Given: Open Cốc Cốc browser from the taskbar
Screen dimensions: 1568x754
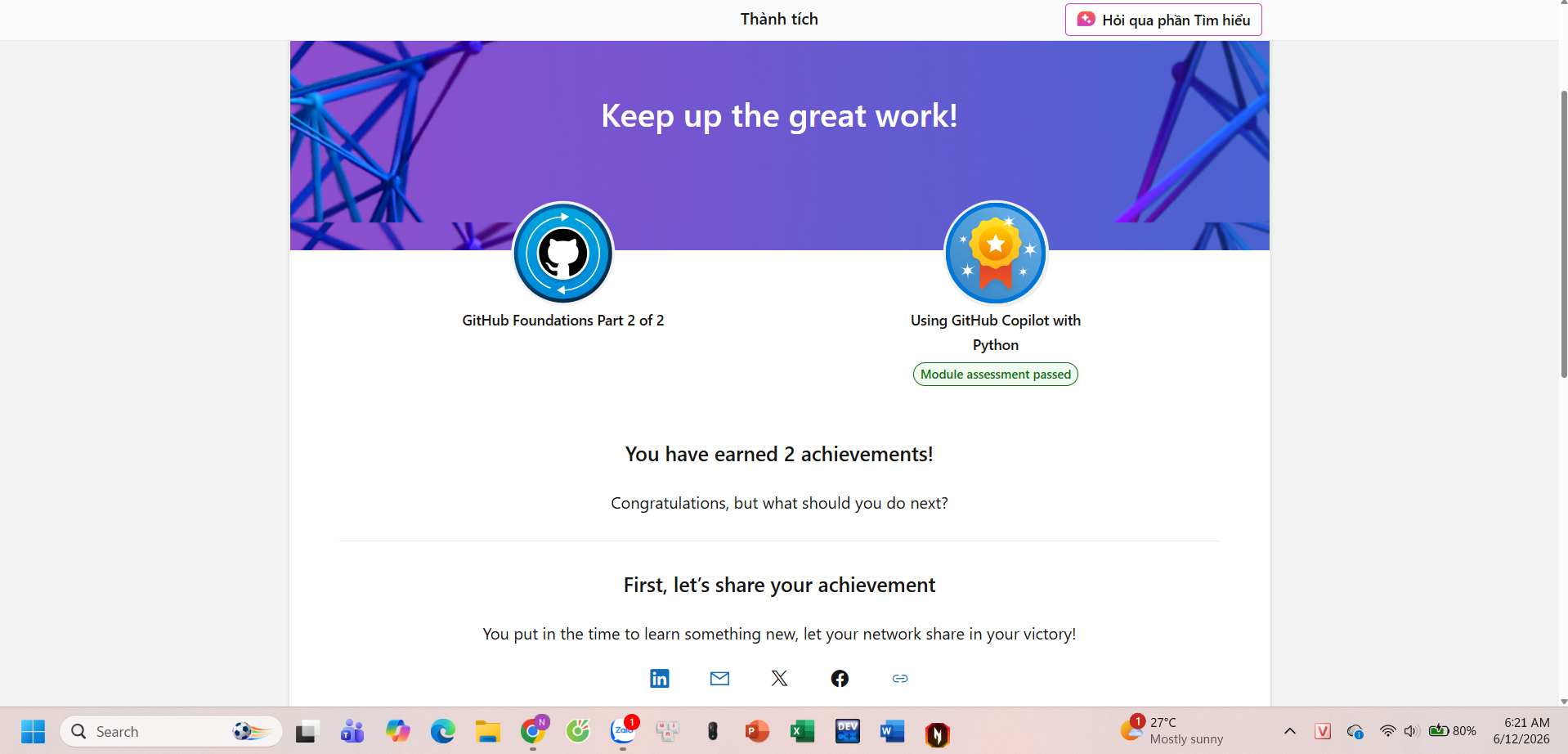Looking at the screenshot, I should pos(578,731).
